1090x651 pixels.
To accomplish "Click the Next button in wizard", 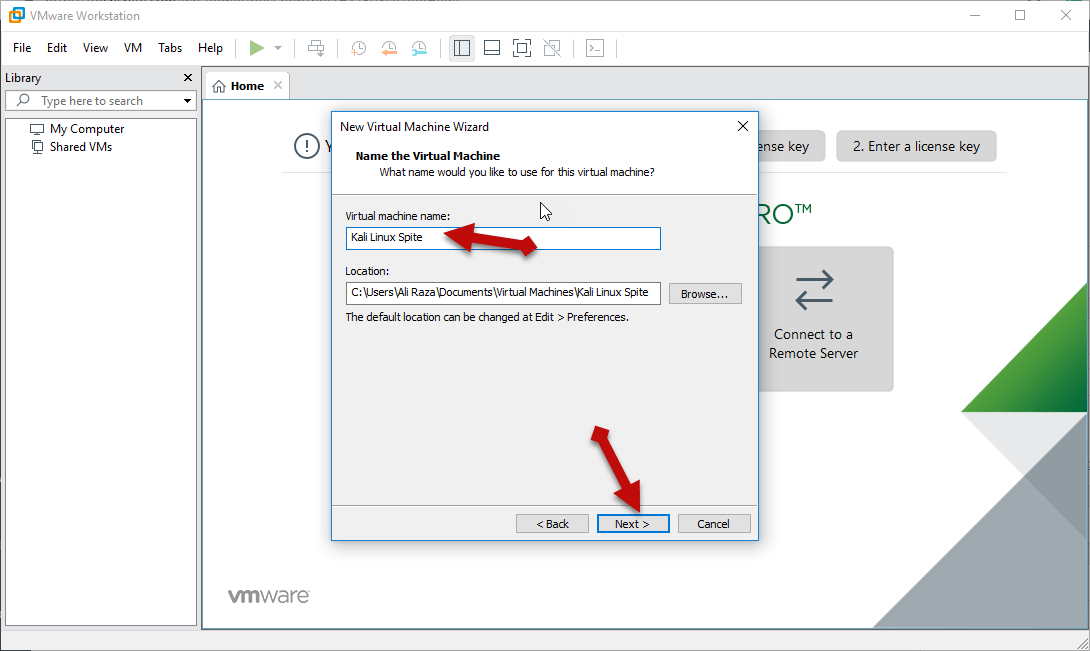I will pos(632,524).
